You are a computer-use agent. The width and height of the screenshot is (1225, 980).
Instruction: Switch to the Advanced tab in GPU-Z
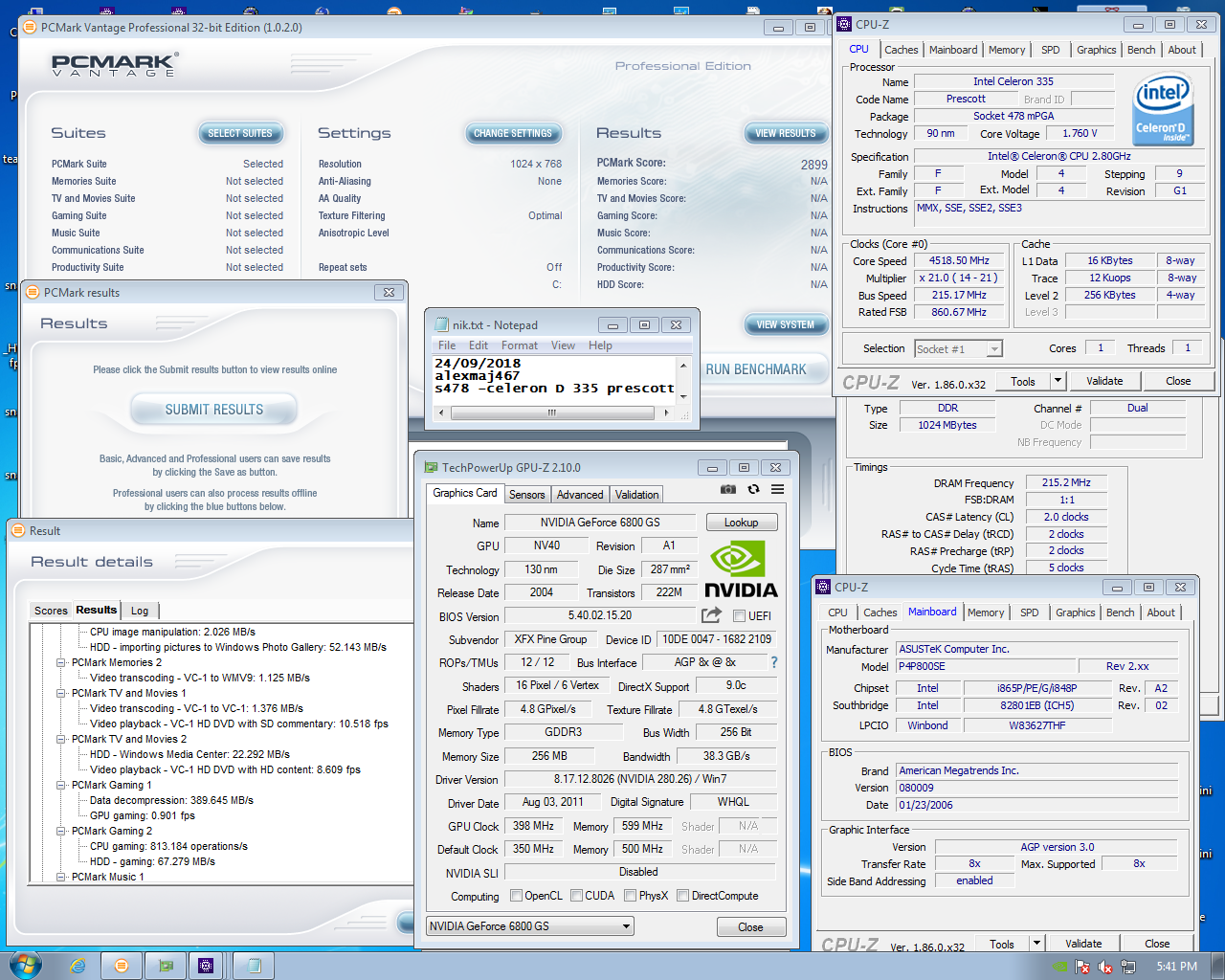pyautogui.click(x=580, y=495)
